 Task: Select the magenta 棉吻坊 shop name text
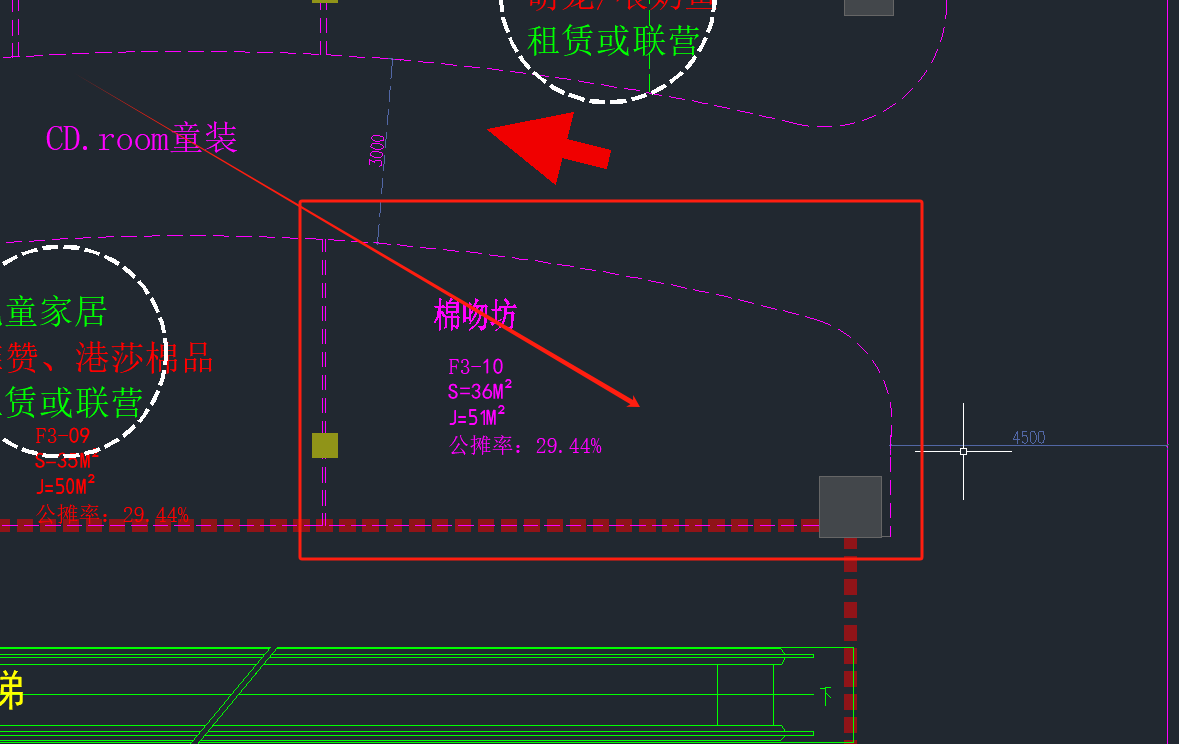point(475,316)
